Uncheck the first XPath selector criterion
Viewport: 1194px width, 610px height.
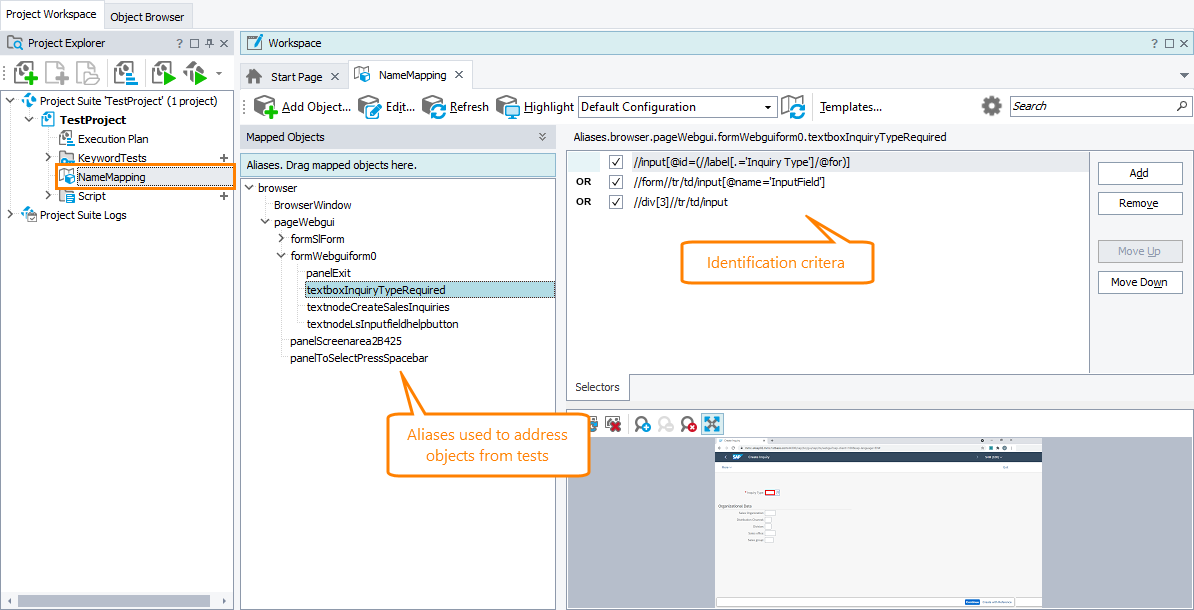tap(617, 161)
